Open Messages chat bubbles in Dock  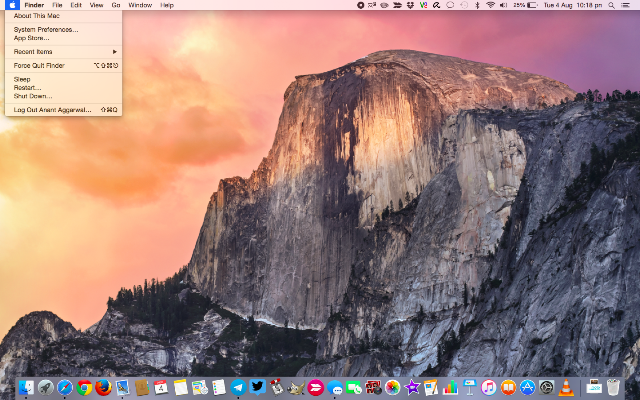(335, 387)
